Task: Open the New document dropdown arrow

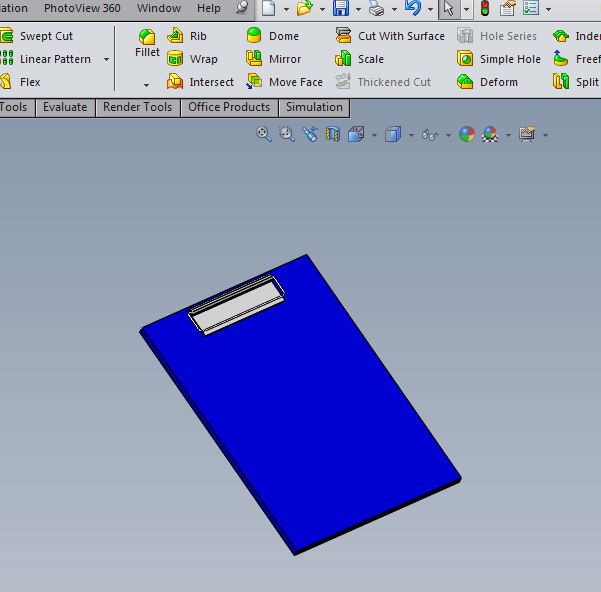Action: pyautogui.click(x=286, y=9)
